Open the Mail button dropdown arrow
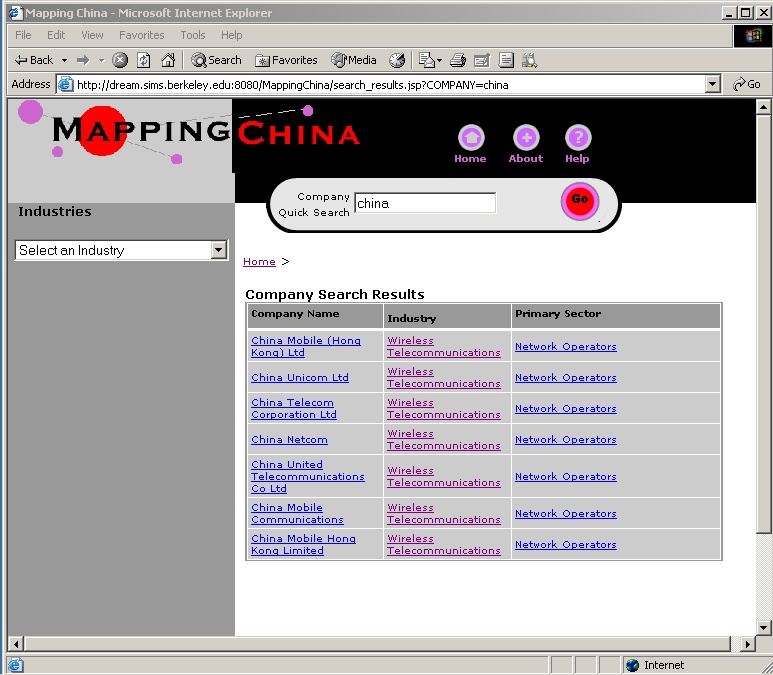773x675 pixels. (439, 61)
